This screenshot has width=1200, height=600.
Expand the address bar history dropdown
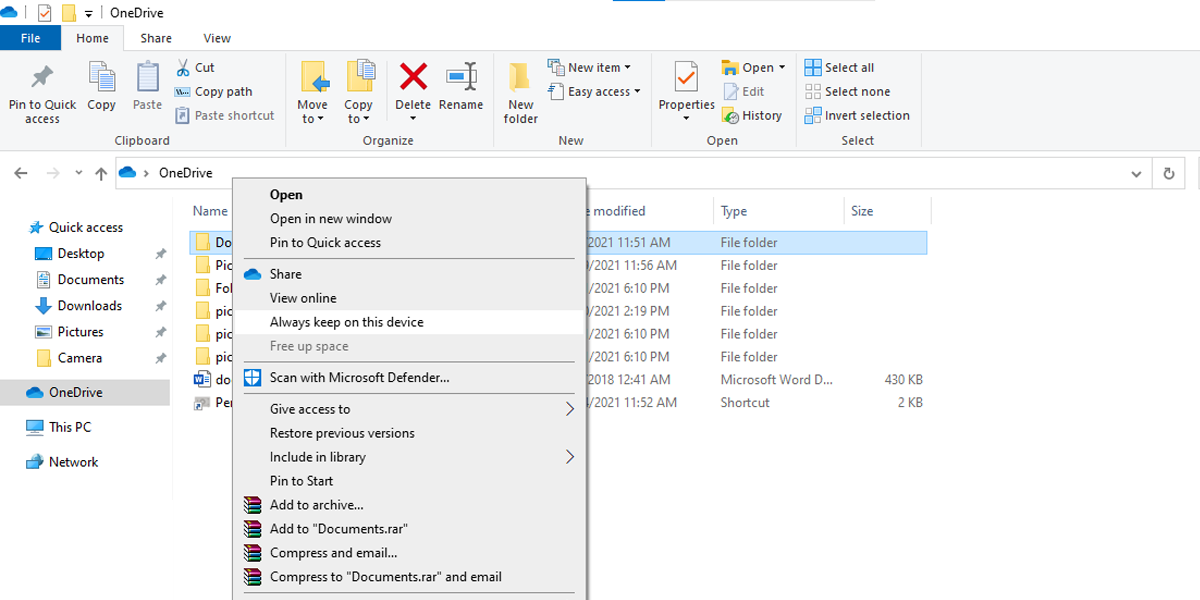pyautogui.click(x=1136, y=173)
